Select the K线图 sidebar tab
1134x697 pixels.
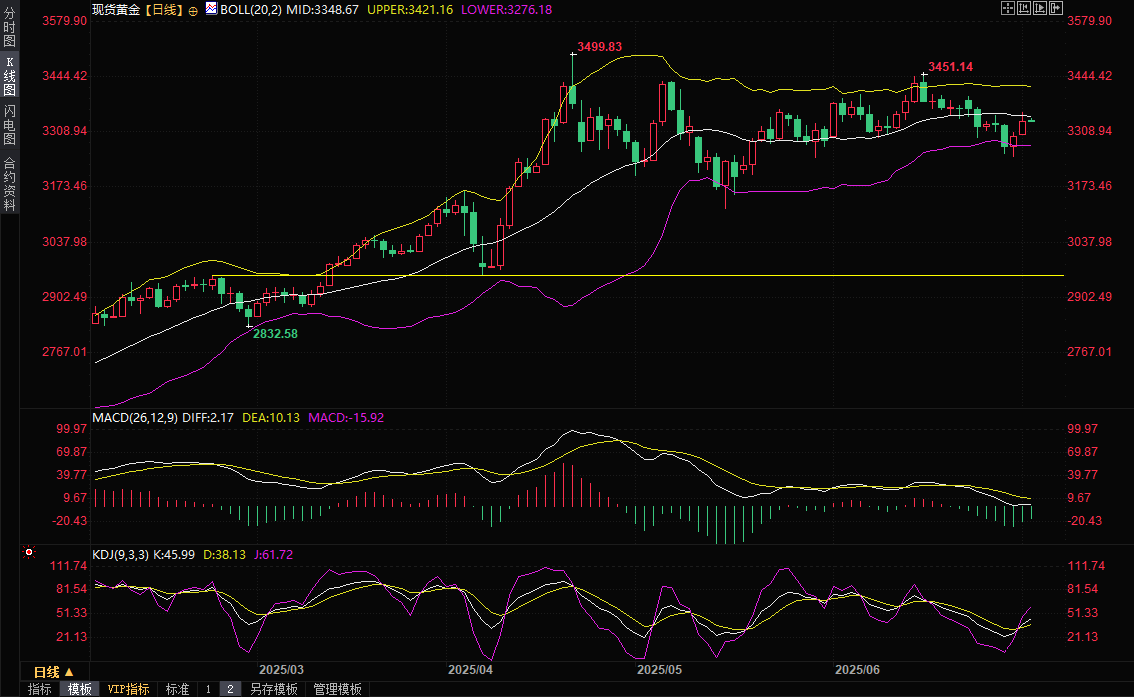click(x=9, y=76)
